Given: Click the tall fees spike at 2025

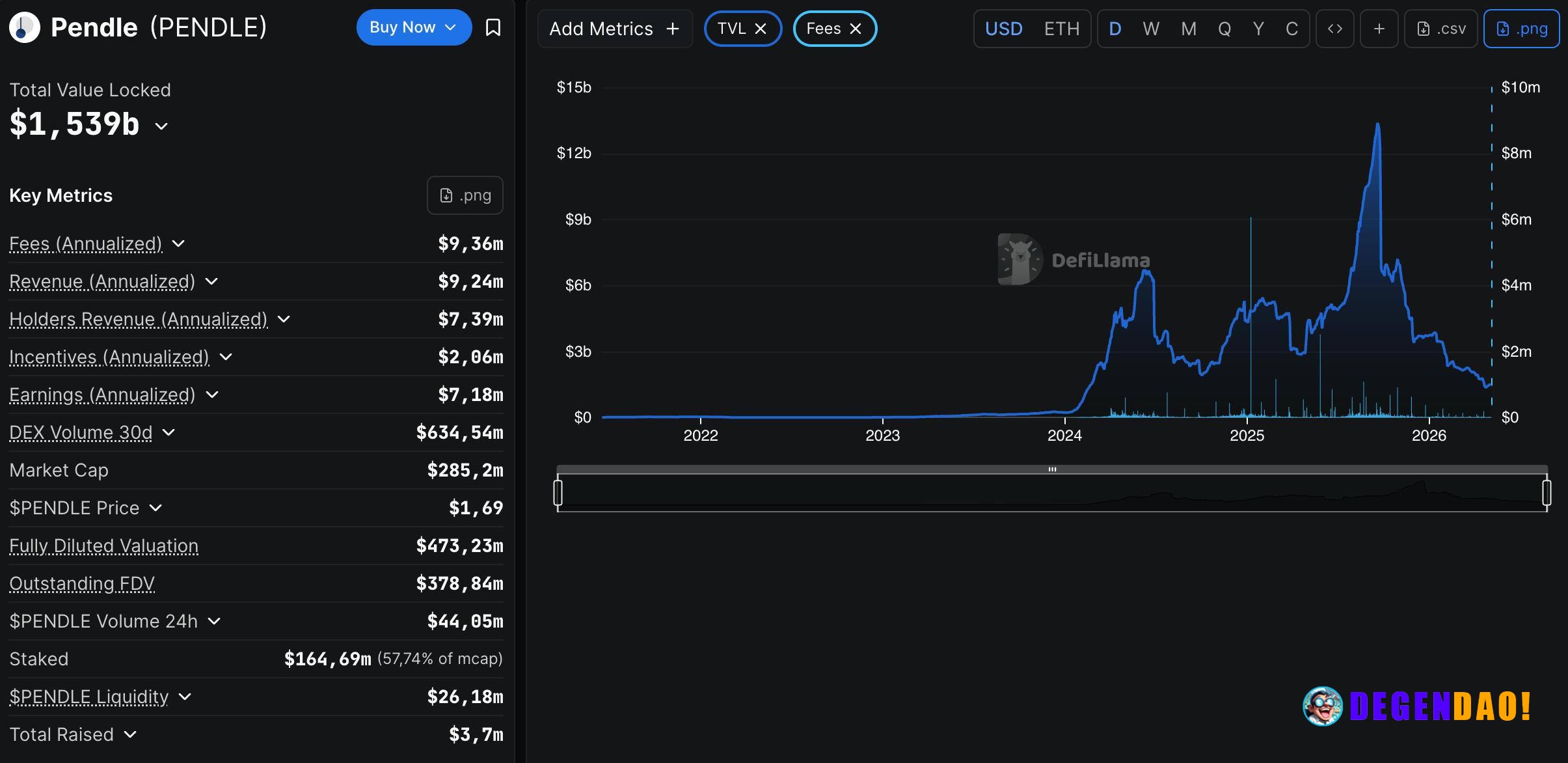Looking at the screenshot, I should pyautogui.click(x=1250, y=317).
